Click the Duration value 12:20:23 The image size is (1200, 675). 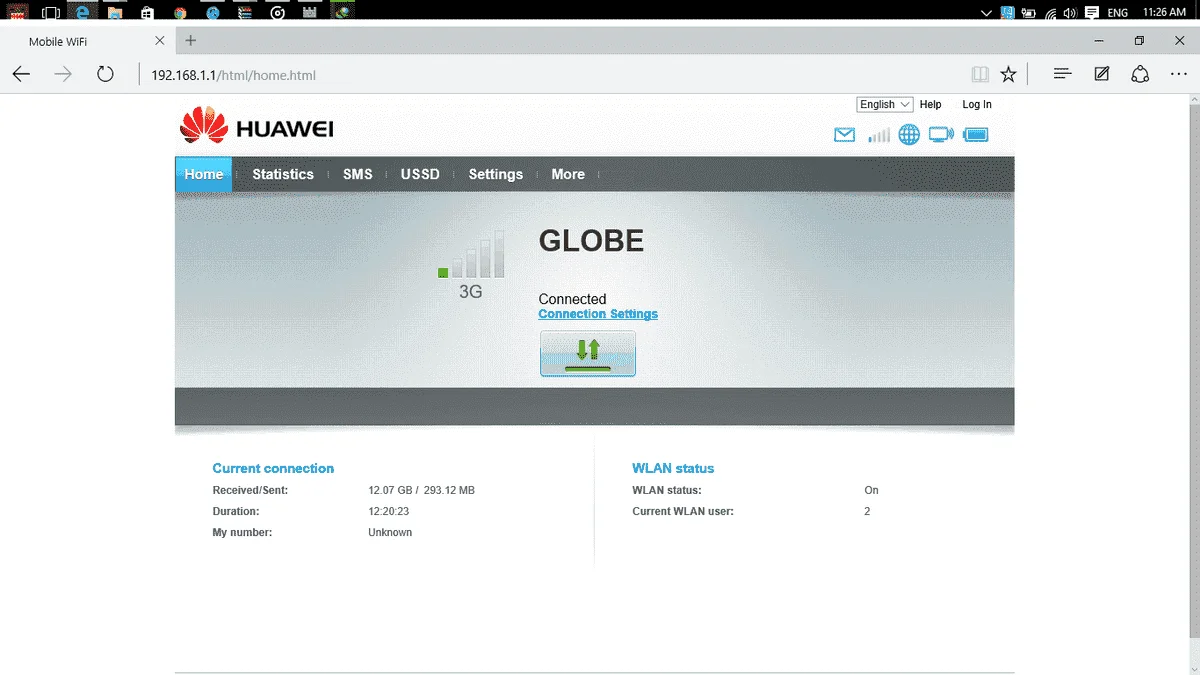389,511
